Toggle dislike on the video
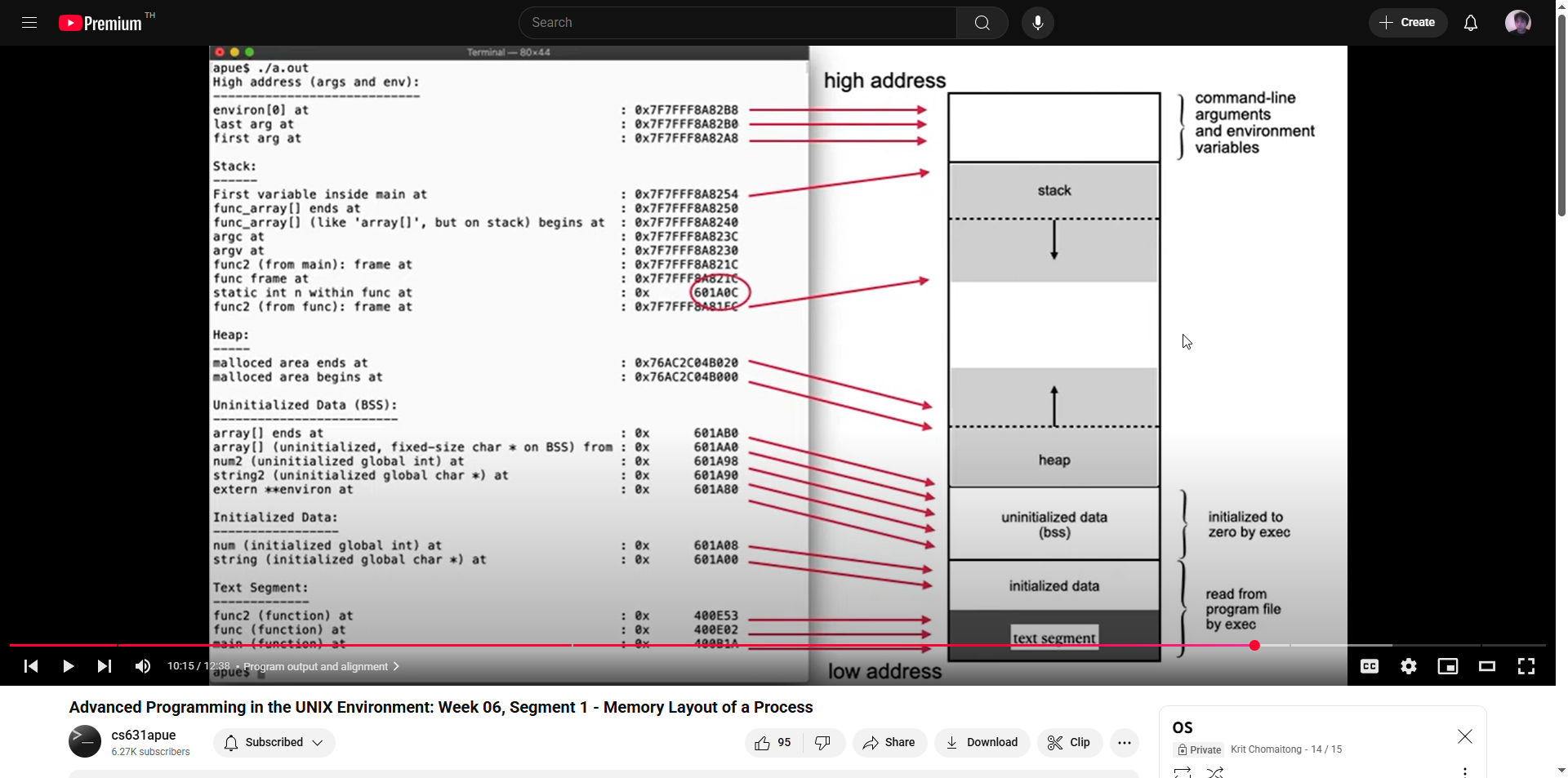This screenshot has height=778, width=1568. point(822,742)
